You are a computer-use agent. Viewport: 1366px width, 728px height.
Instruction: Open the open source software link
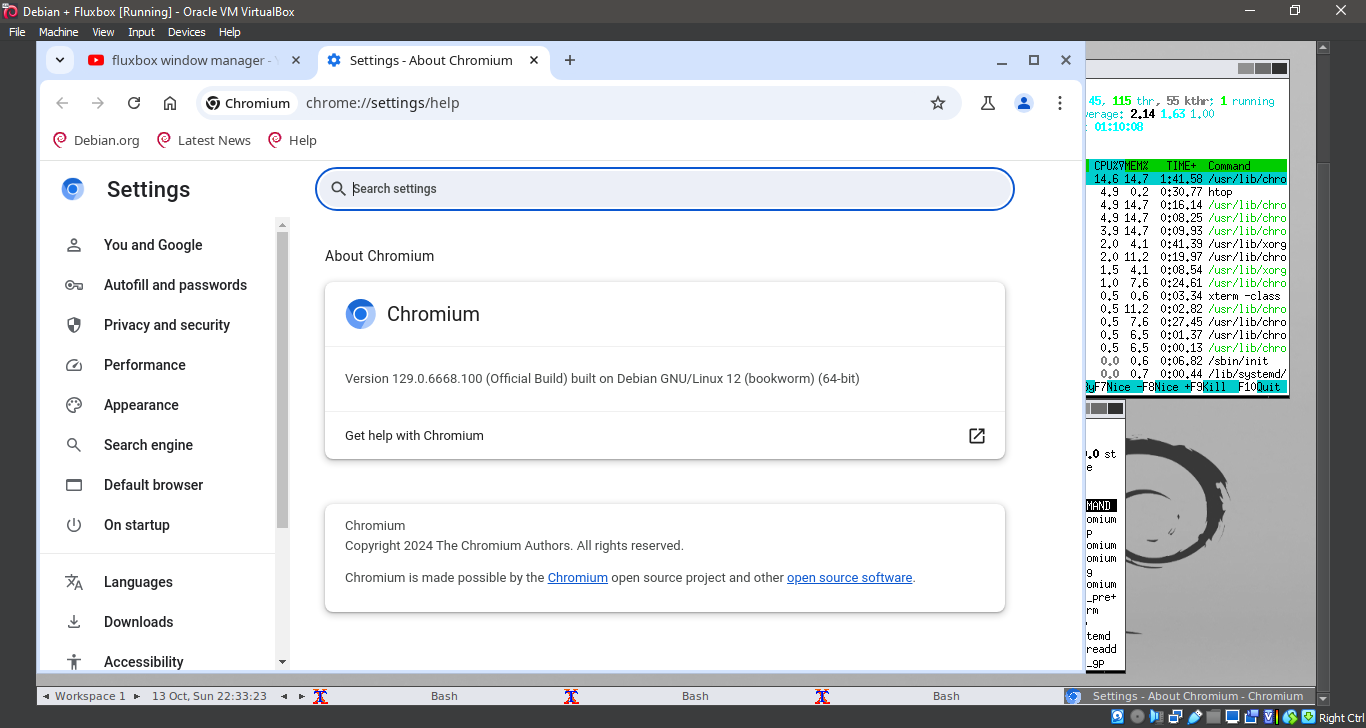tap(849, 578)
